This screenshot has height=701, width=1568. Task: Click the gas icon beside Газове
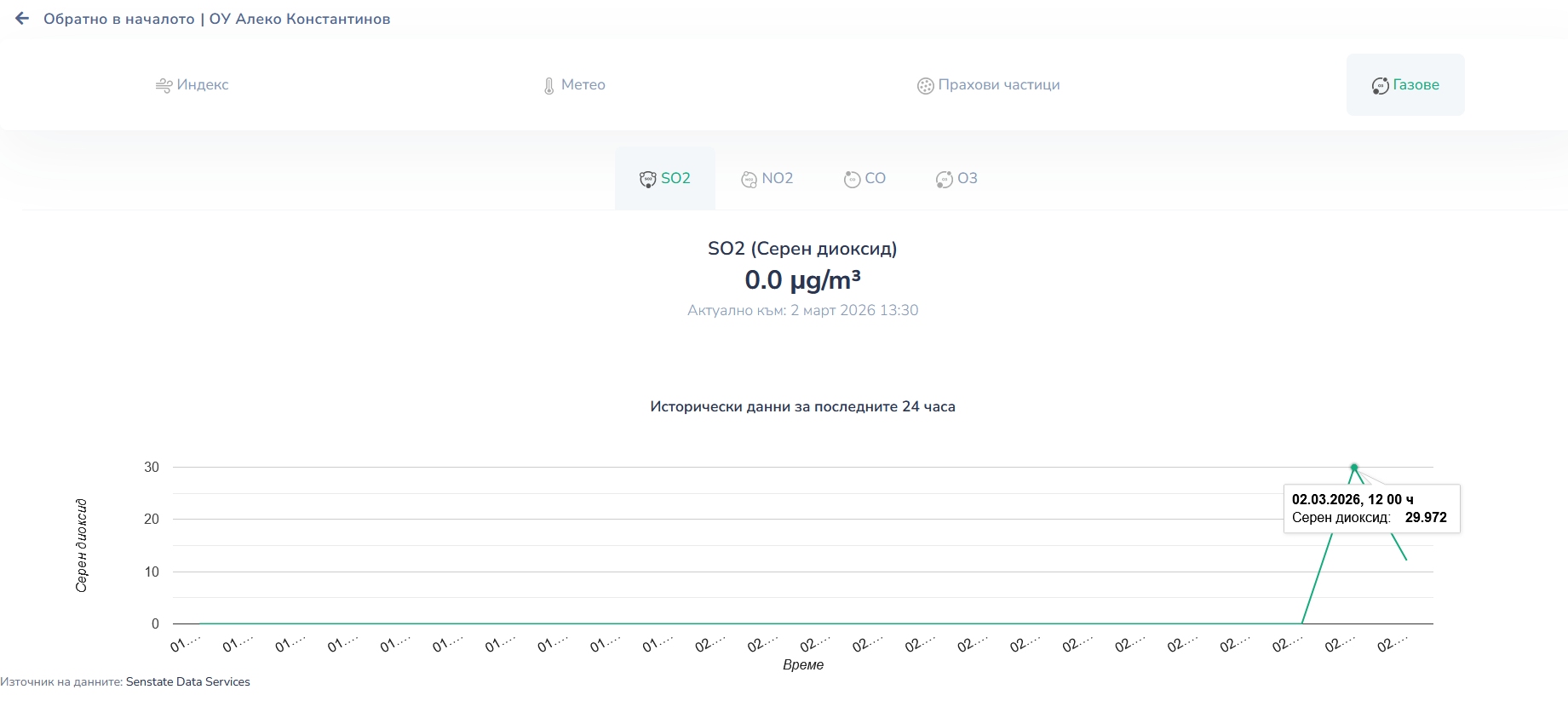pyautogui.click(x=1380, y=85)
